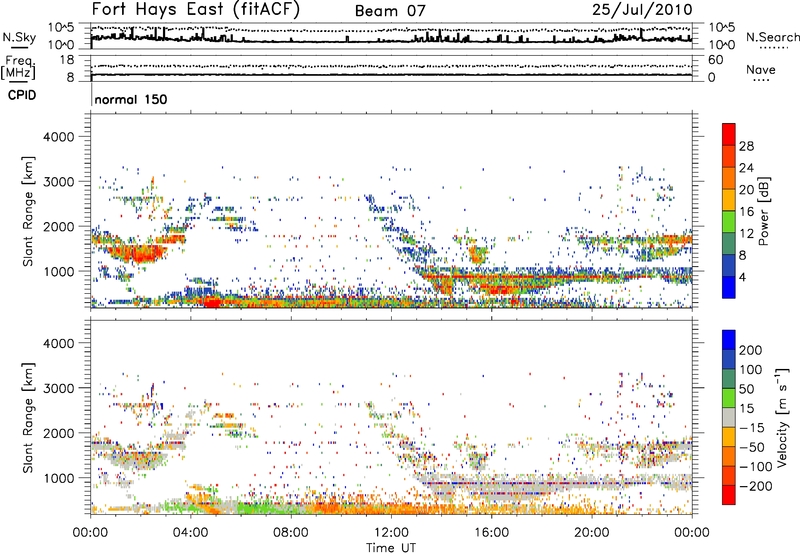Pick the light green 12–16 dB power colorbar segment

(x=729, y=222)
